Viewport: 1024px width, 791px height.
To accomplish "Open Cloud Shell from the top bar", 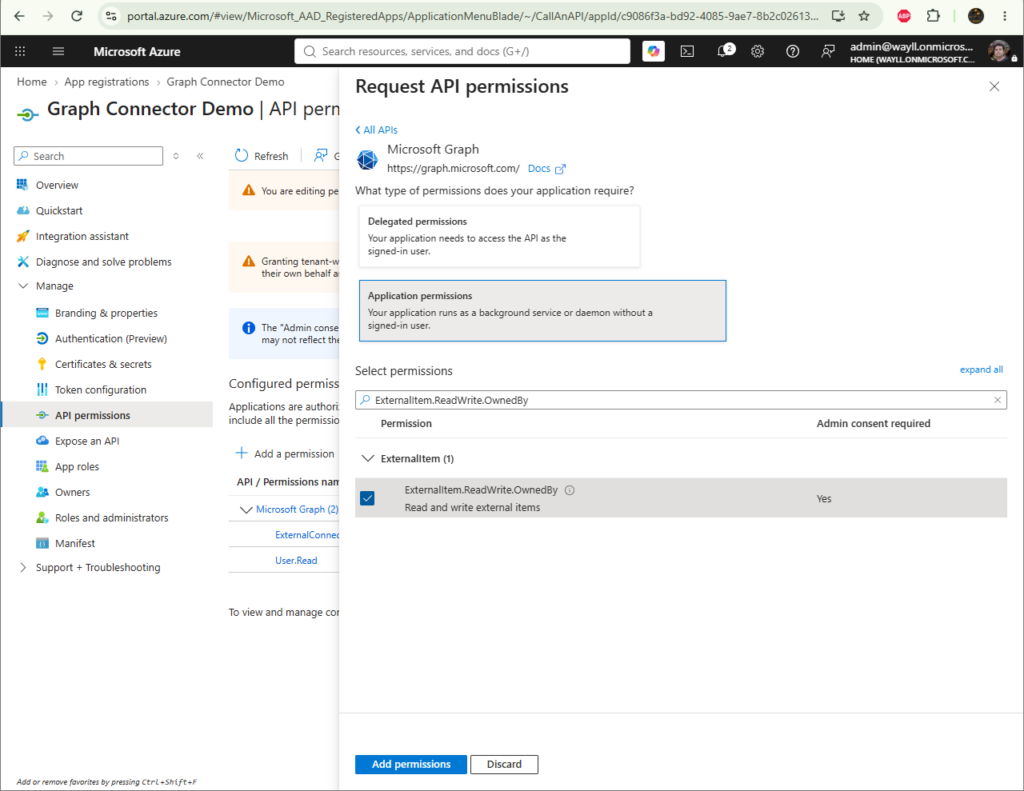I will pyautogui.click(x=687, y=51).
